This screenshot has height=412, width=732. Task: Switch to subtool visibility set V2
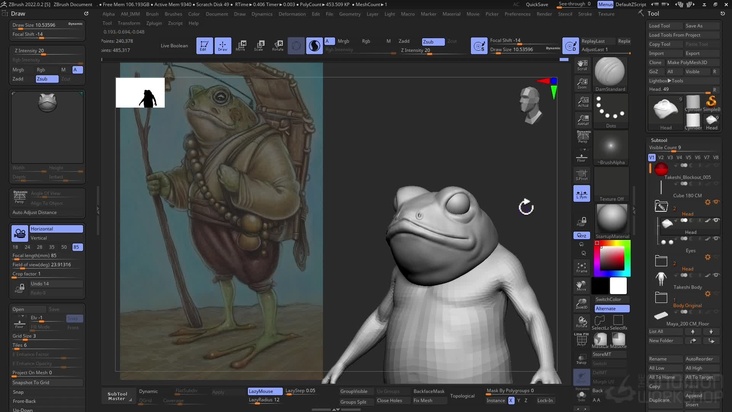coord(661,158)
